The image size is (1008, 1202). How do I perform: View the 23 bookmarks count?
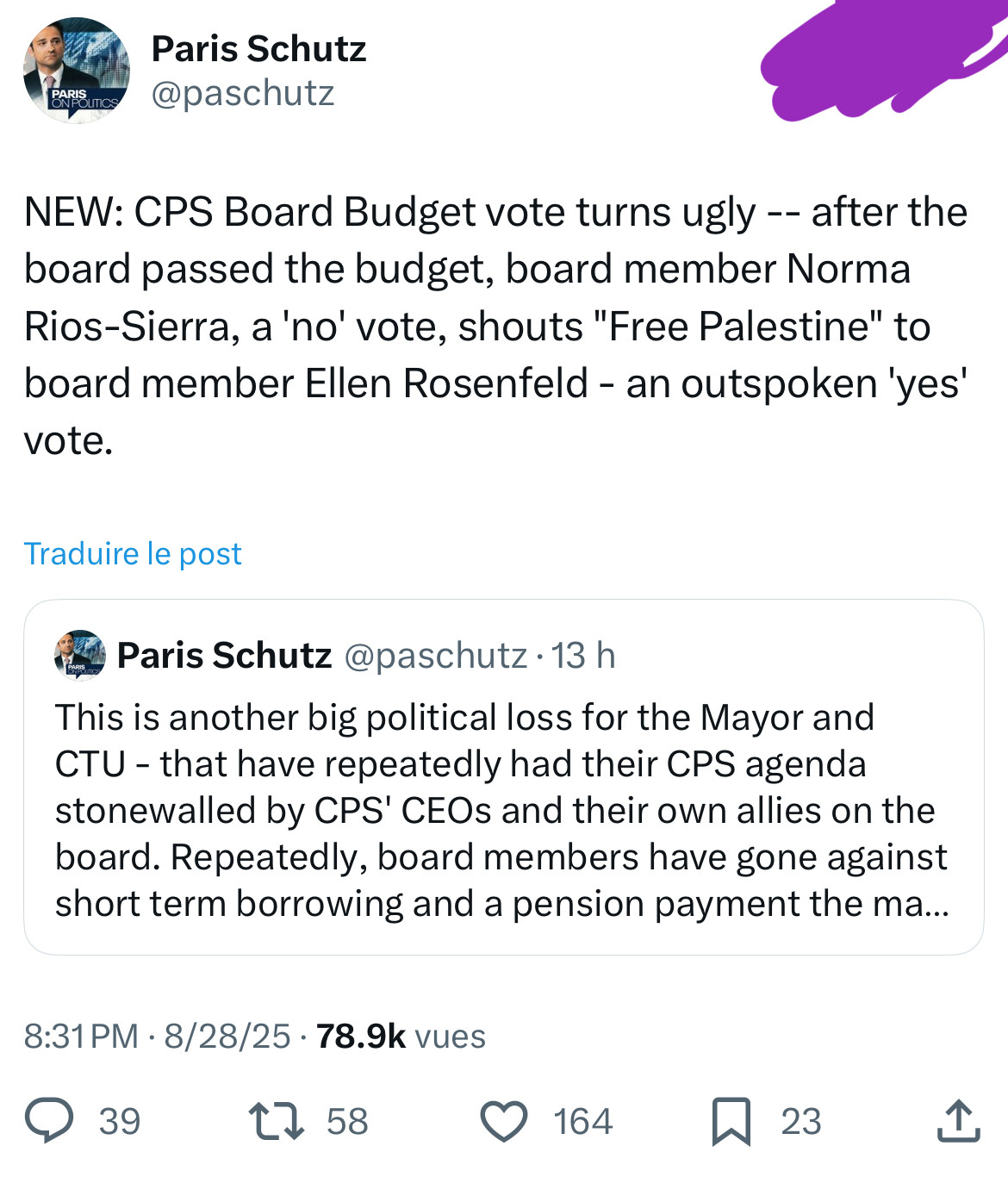[x=801, y=1122]
